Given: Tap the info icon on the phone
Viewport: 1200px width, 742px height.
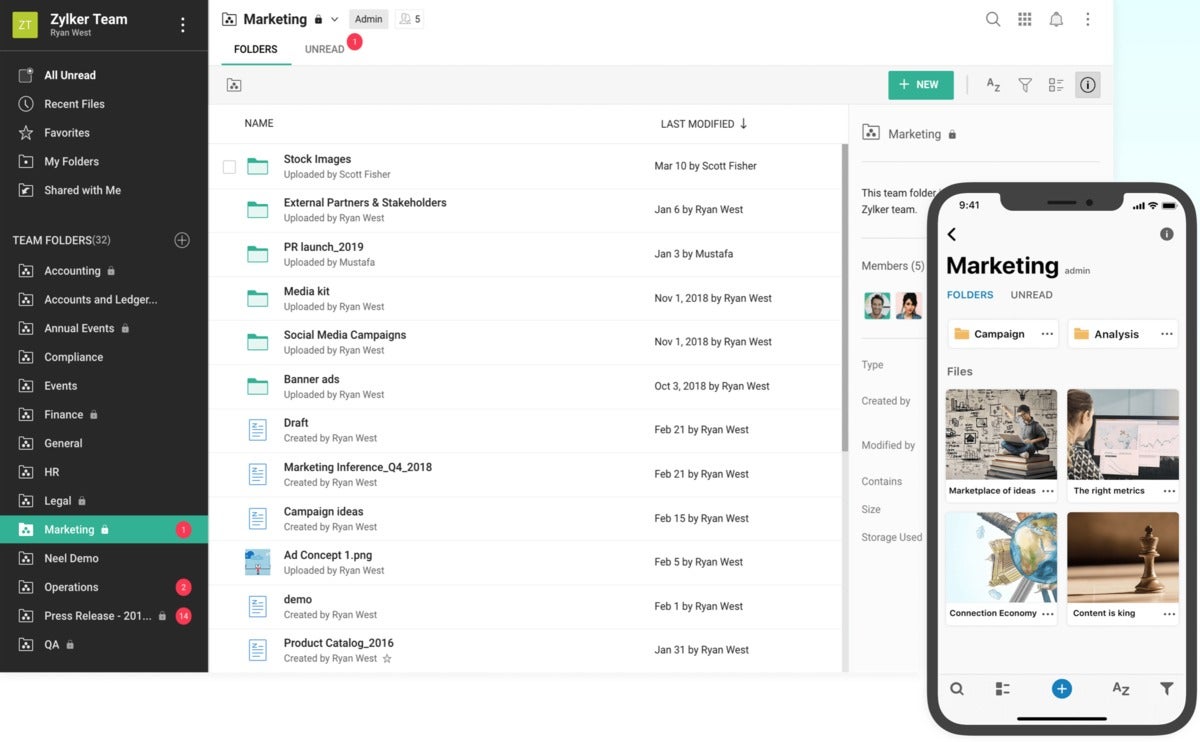Looking at the screenshot, I should (1166, 234).
